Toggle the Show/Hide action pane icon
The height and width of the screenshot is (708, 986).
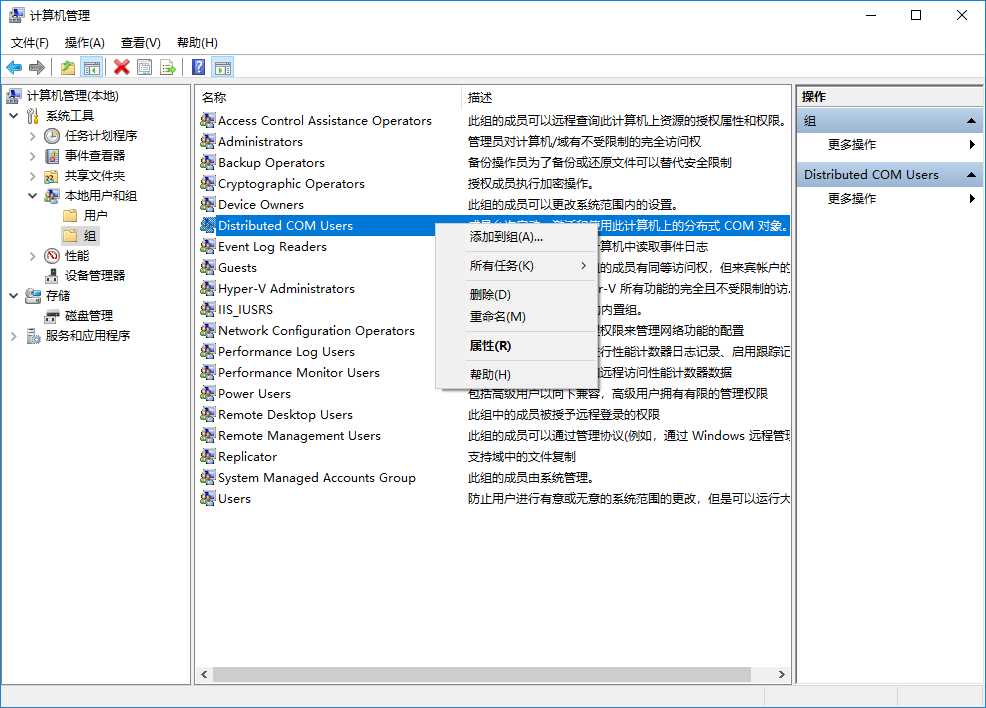223,67
